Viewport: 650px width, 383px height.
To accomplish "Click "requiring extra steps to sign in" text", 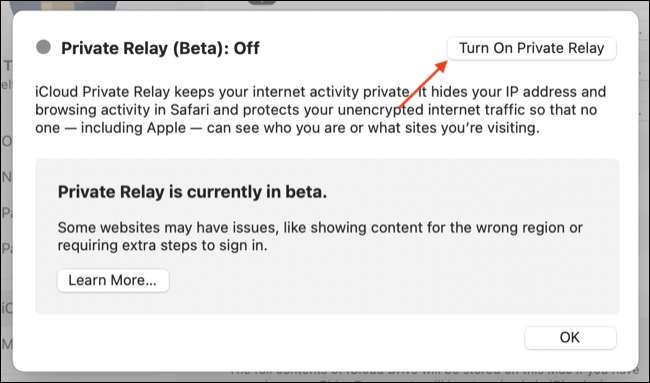I will [162, 246].
